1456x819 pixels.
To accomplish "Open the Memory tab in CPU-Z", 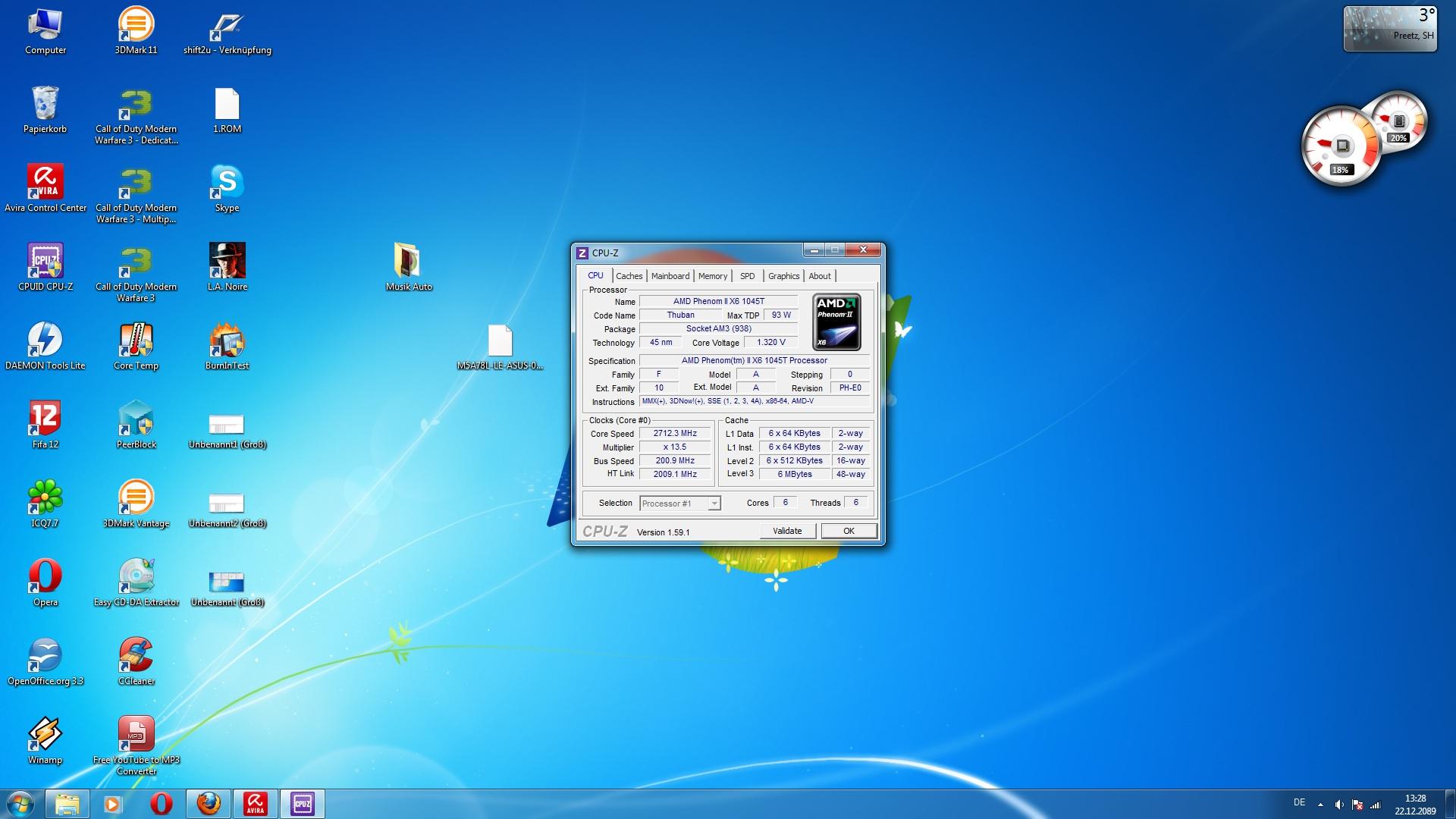I will pos(713,276).
